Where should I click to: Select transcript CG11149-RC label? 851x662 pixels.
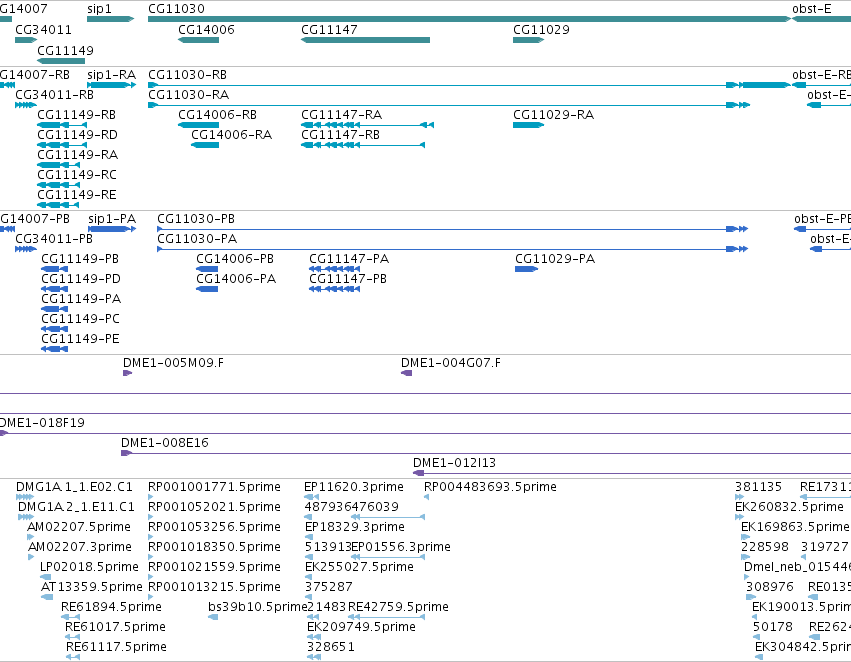click(77, 175)
